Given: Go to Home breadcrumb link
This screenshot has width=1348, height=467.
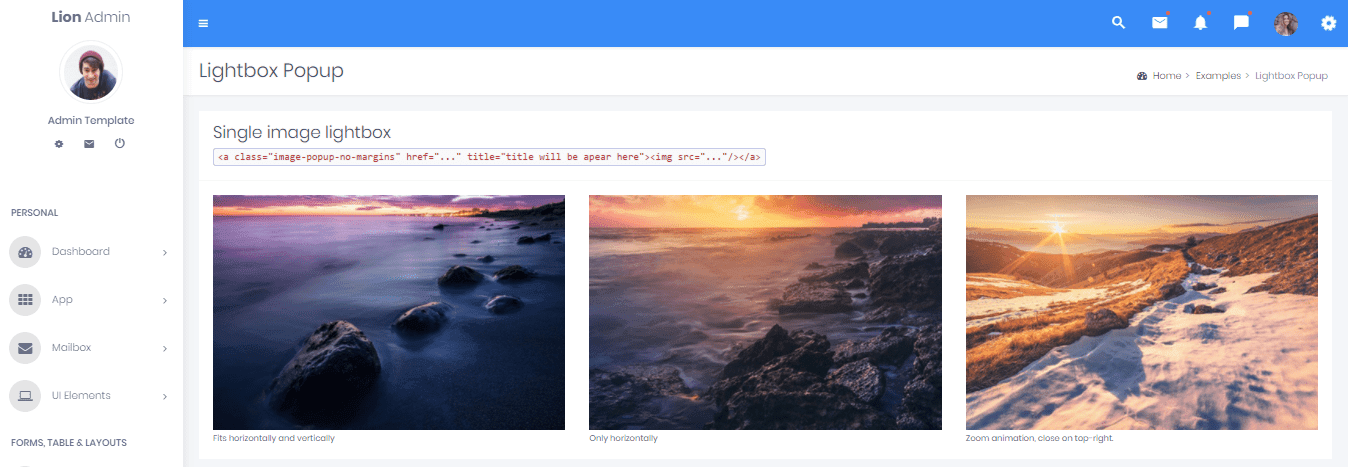Looking at the screenshot, I should click(x=1166, y=76).
